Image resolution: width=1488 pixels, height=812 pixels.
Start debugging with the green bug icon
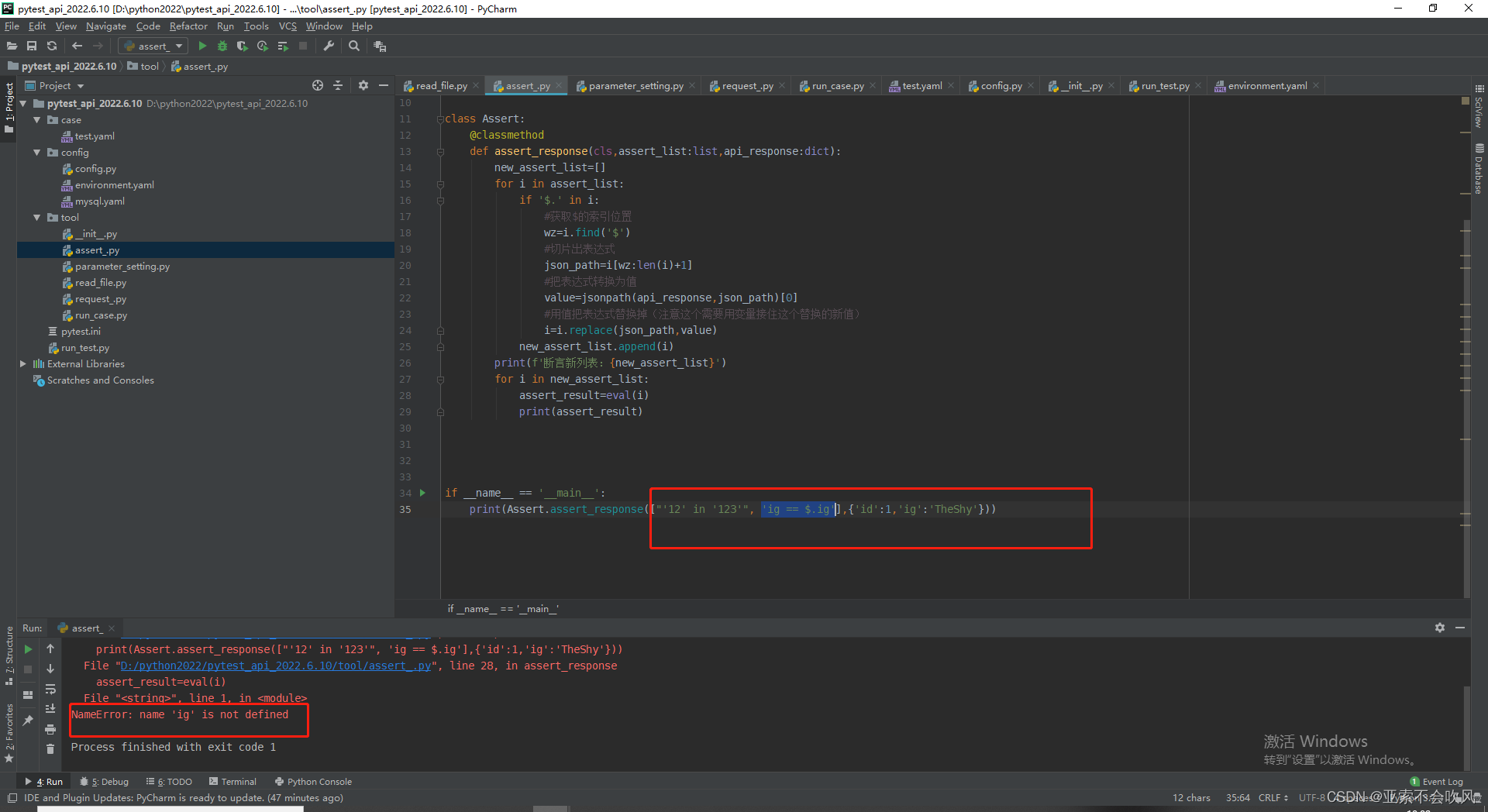222,46
